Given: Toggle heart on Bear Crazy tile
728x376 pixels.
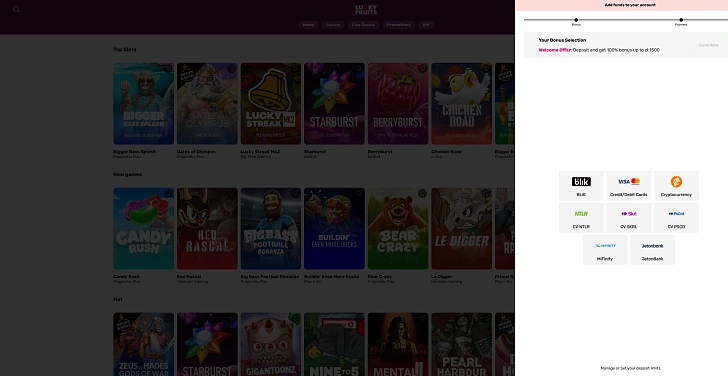Looking at the screenshot, I should (x=422, y=194).
